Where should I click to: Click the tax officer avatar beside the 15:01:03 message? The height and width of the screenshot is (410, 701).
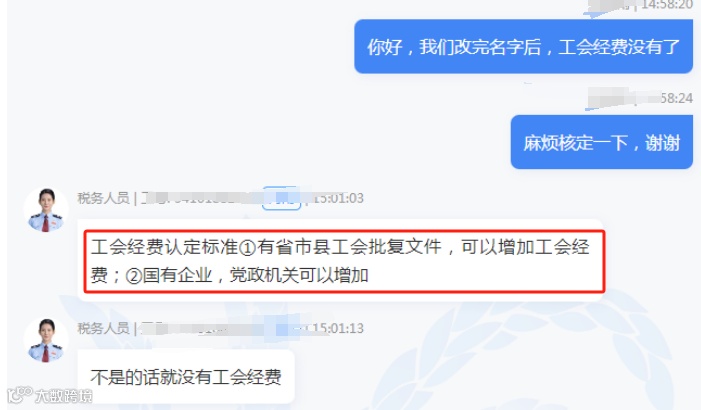coord(46,210)
